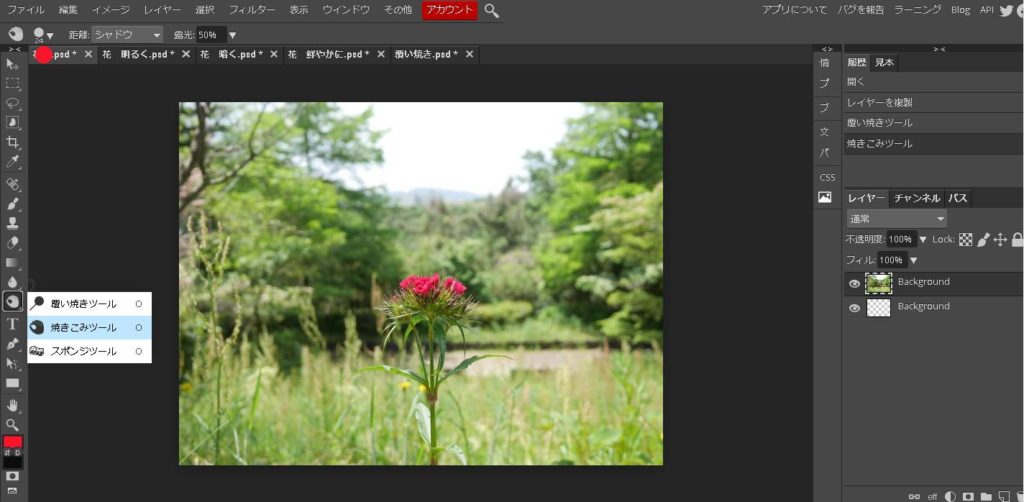
Task: Pick the Hand tool
Action: pyautogui.click(x=13, y=405)
